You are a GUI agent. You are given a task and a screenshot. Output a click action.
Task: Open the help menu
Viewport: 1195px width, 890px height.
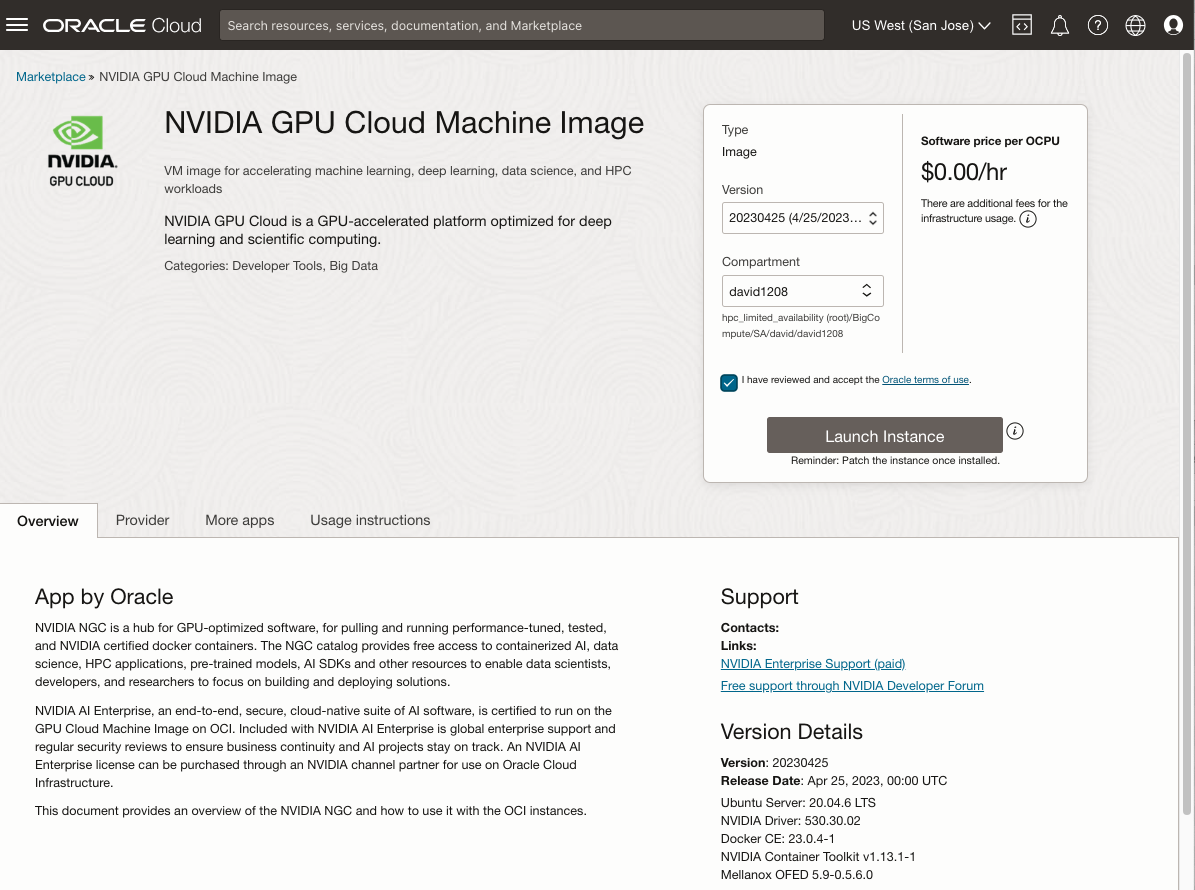pyautogui.click(x=1098, y=25)
